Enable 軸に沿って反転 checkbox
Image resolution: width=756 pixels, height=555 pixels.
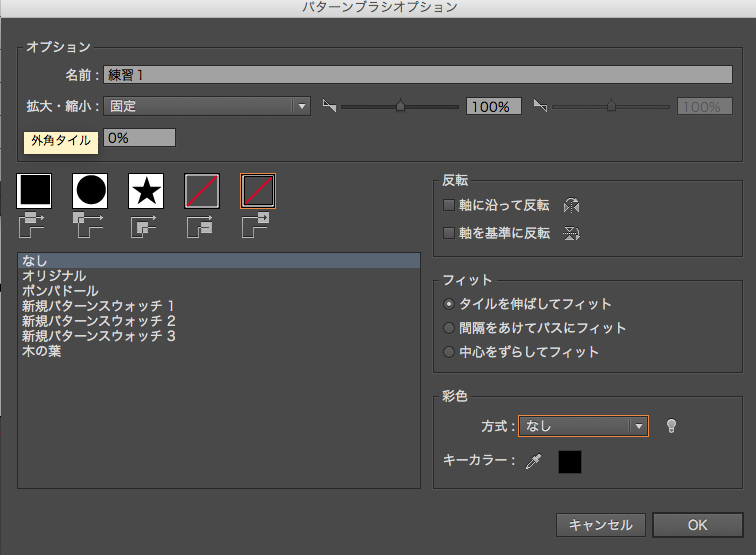(449, 205)
